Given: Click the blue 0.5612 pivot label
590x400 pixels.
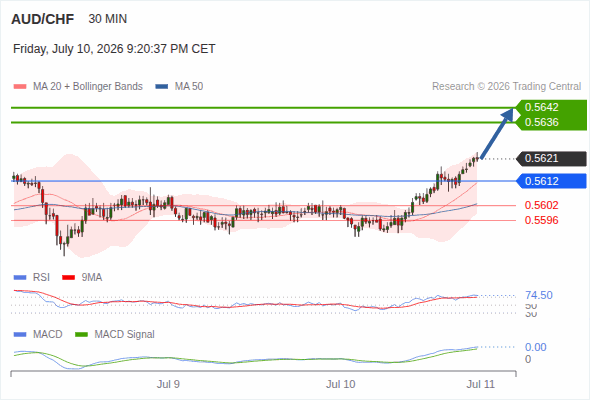Looking at the screenshot, I should [x=551, y=181].
